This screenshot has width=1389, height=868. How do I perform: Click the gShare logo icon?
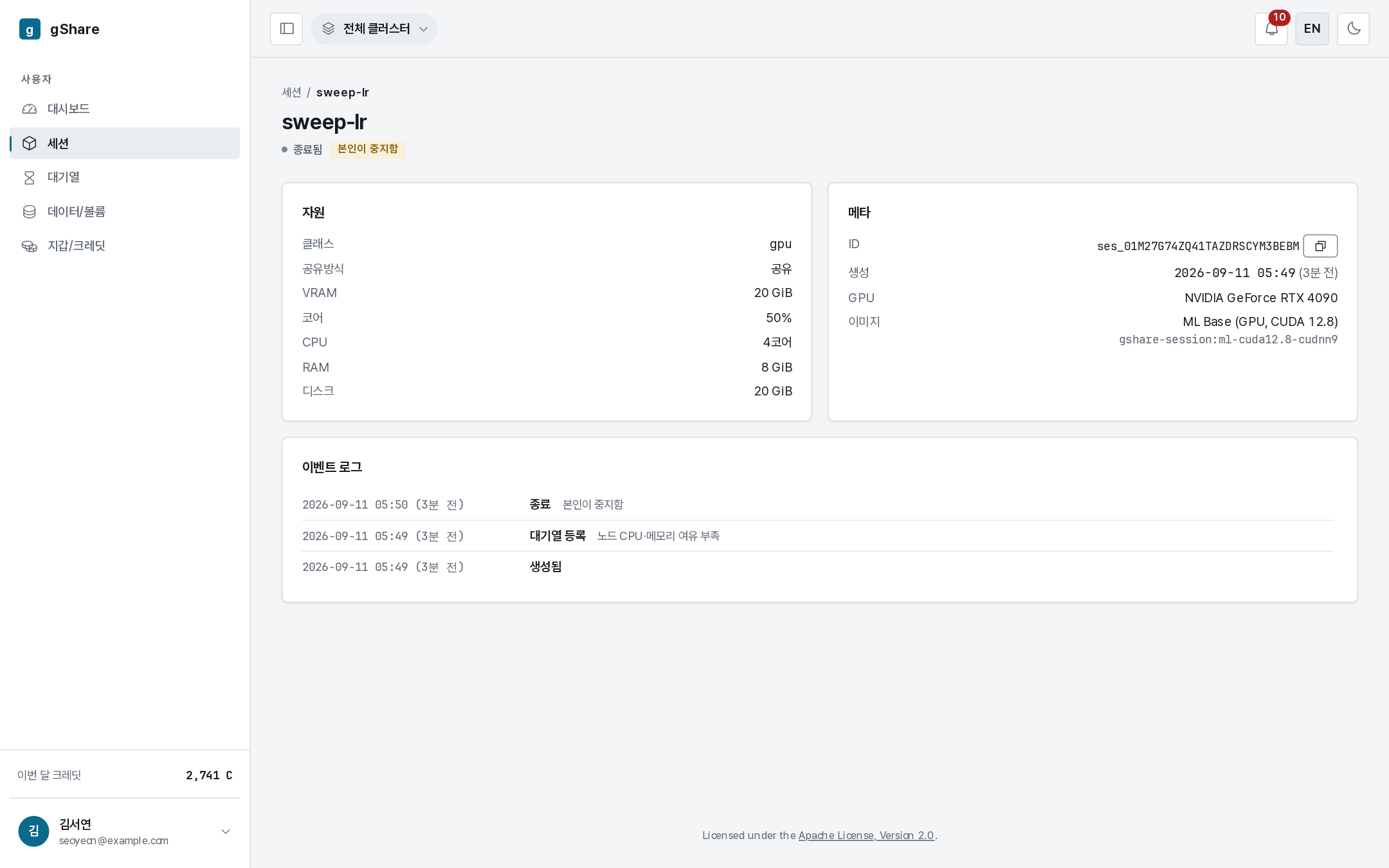30,29
